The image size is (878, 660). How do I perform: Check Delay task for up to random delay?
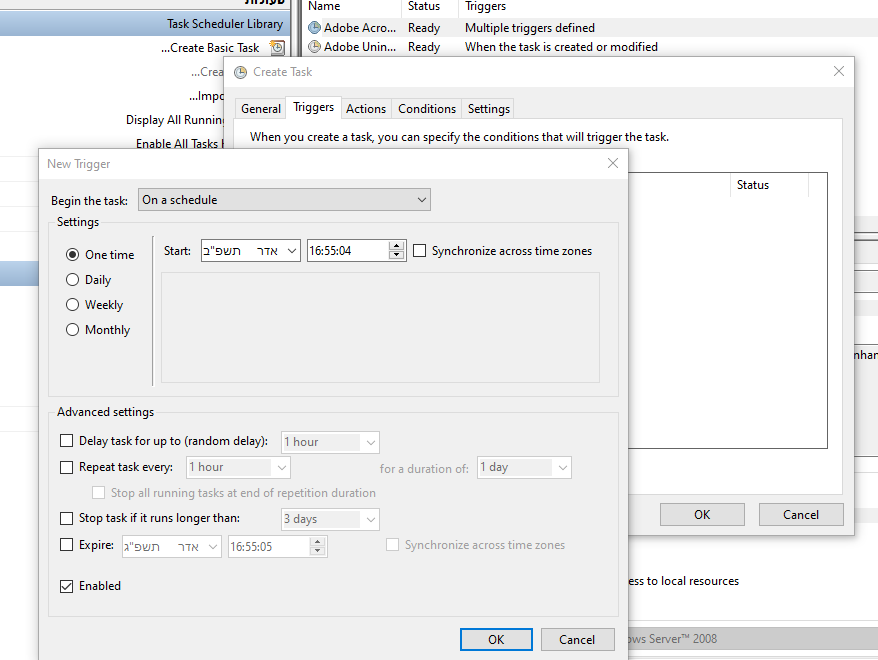[66, 441]
